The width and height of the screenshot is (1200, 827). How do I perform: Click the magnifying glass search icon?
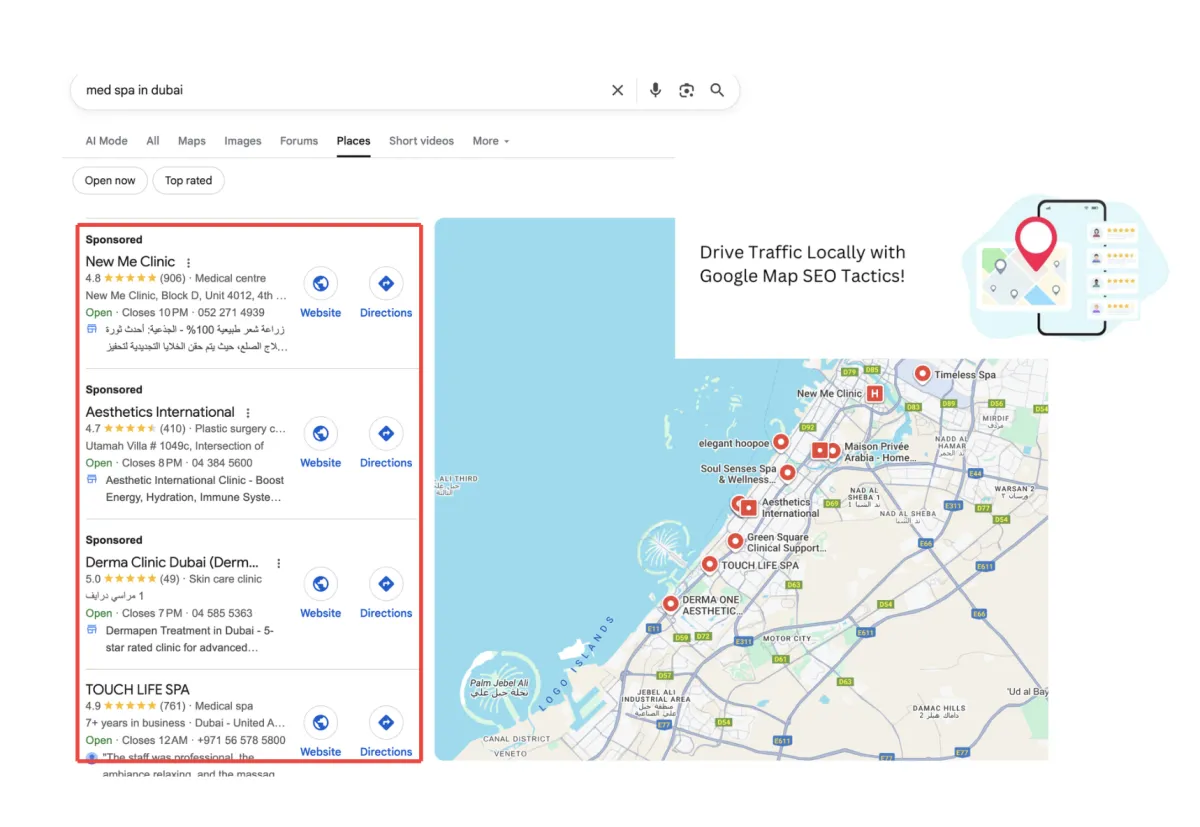(x=717, y=90)
